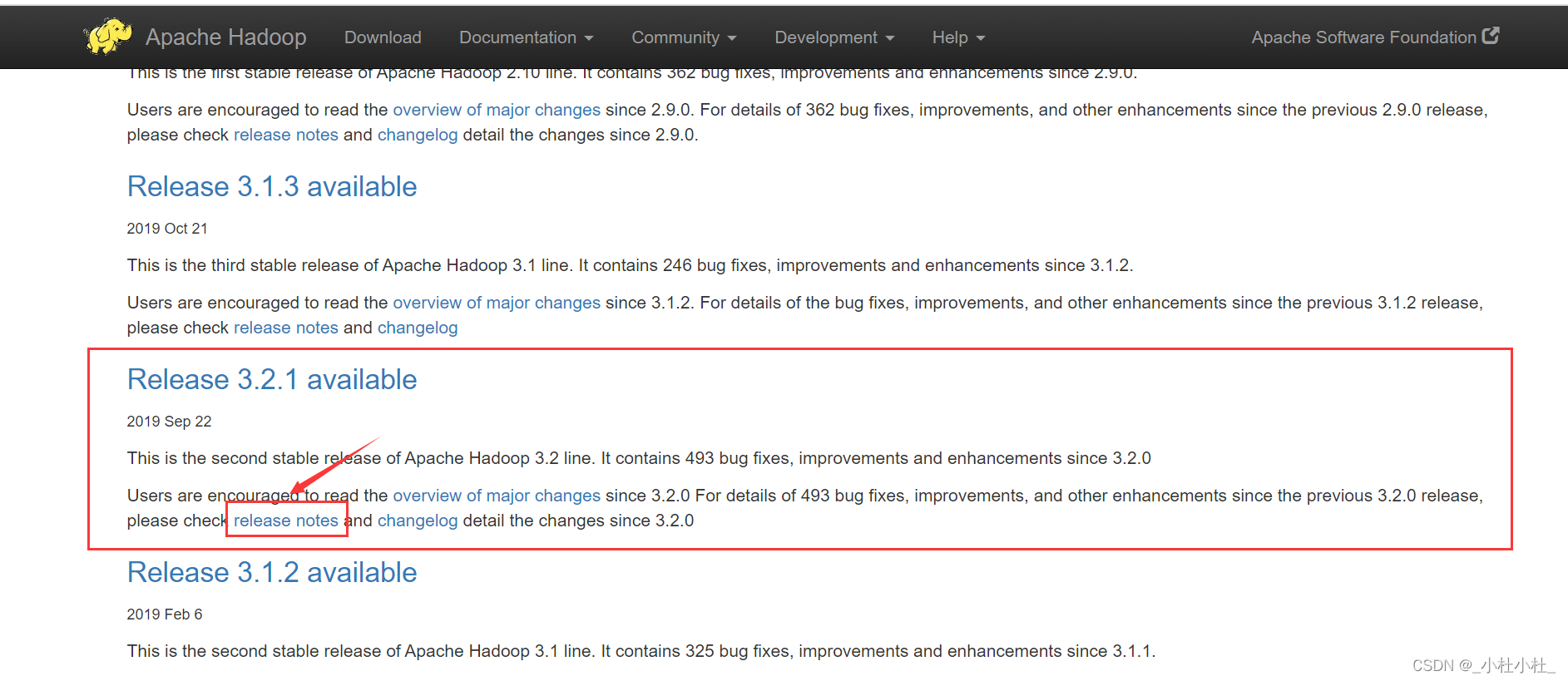Open the Release 3.2.1 available heading

[x=272, y=379]
